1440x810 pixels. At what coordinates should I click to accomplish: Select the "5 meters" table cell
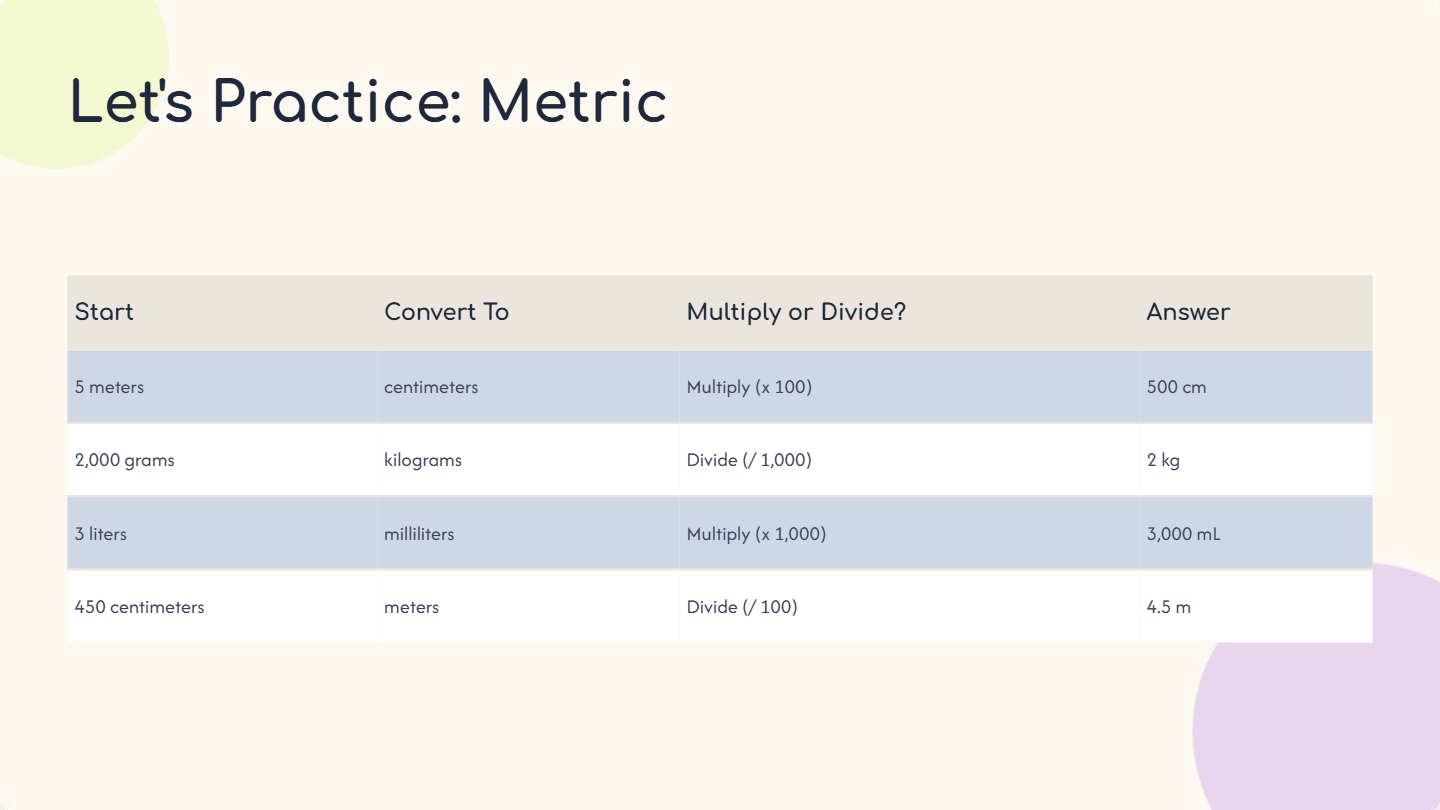point(109,387)
